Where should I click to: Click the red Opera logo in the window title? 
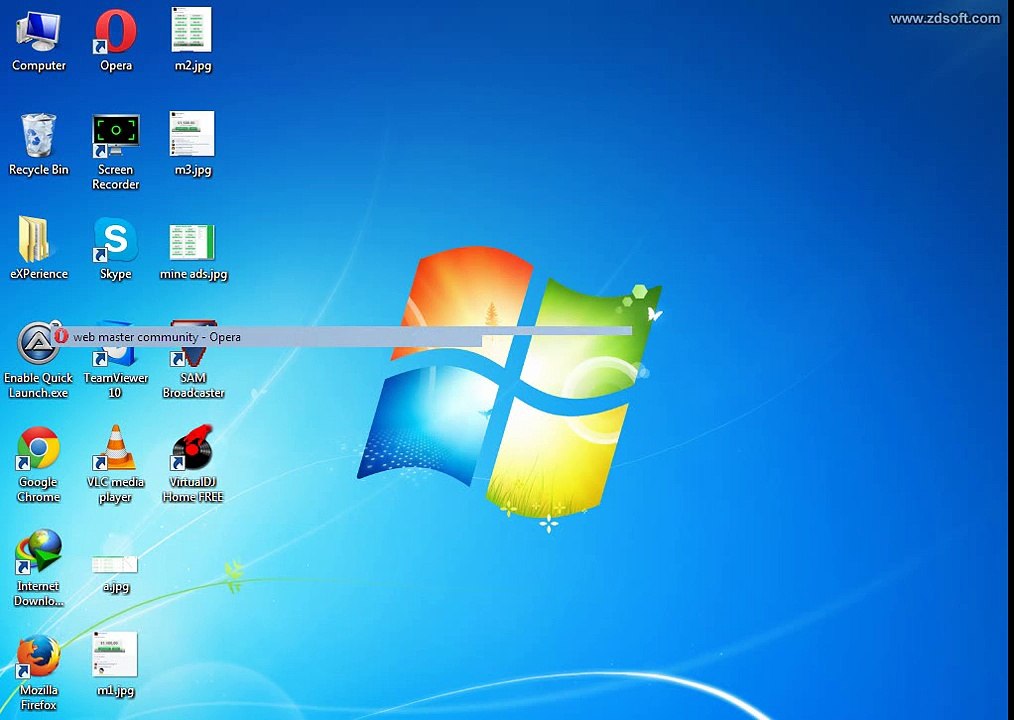(61, 336)
